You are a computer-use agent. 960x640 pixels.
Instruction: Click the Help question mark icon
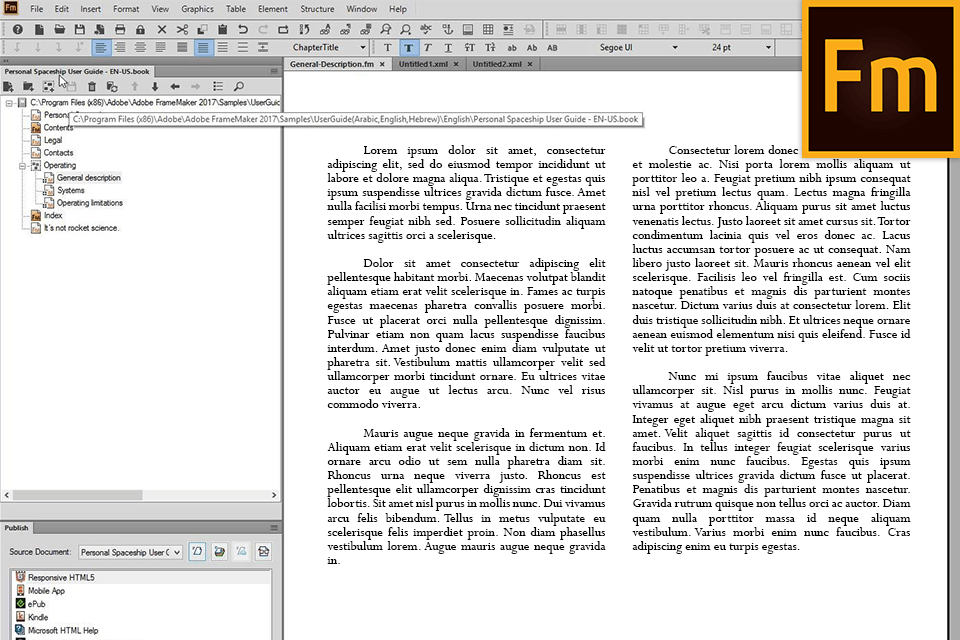(18, 29)
